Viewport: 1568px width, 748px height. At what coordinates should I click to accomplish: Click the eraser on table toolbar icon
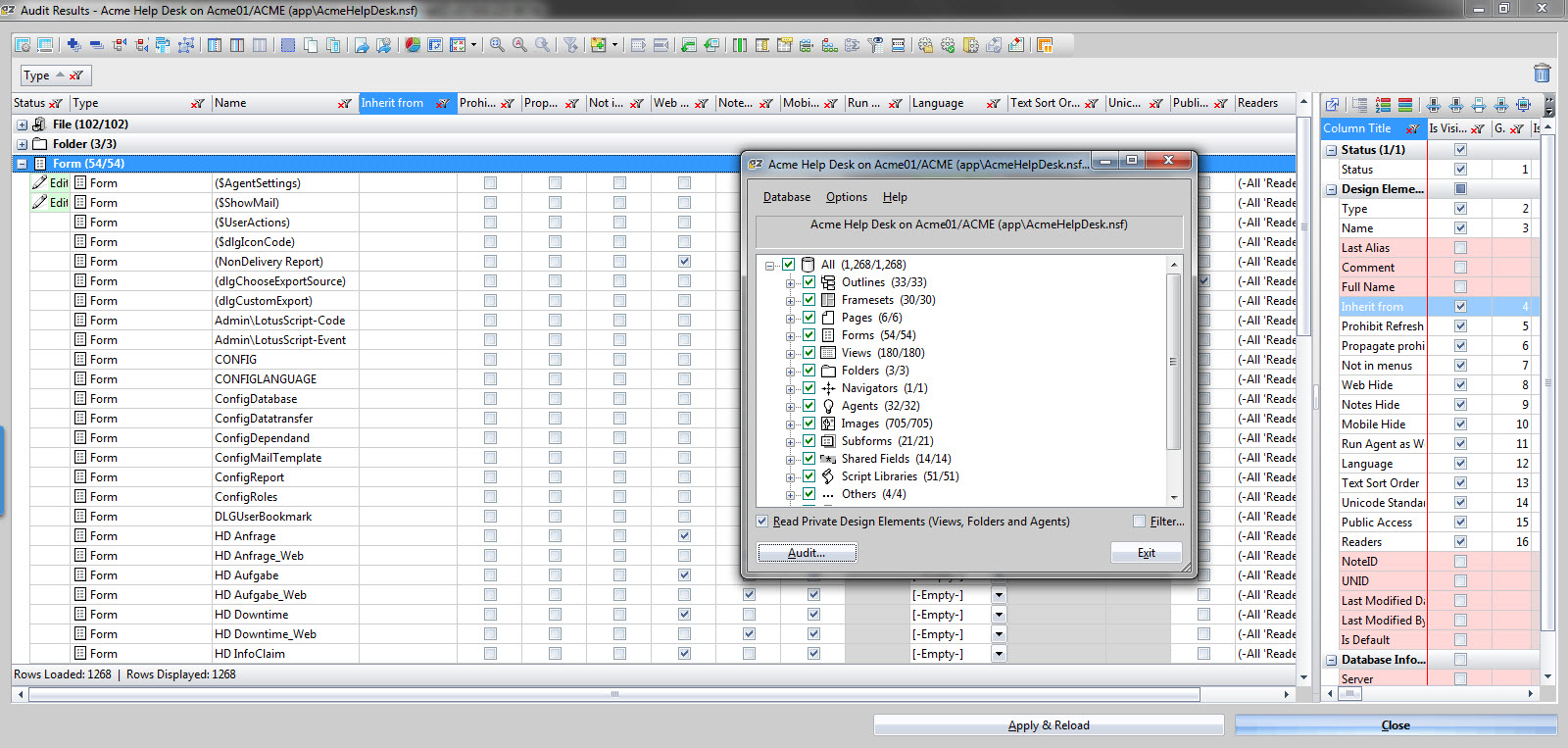(x=1016, y=45)
